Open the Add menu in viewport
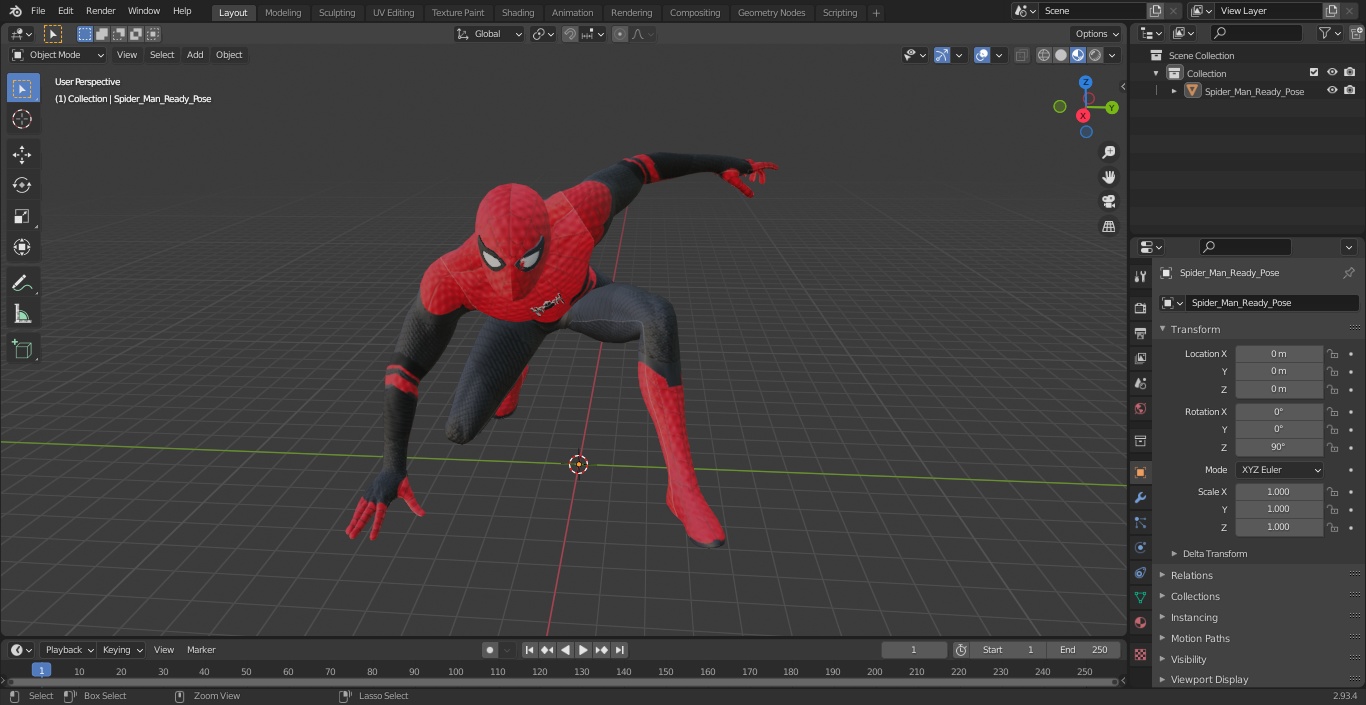The image size is (1366, 705). 195,55
